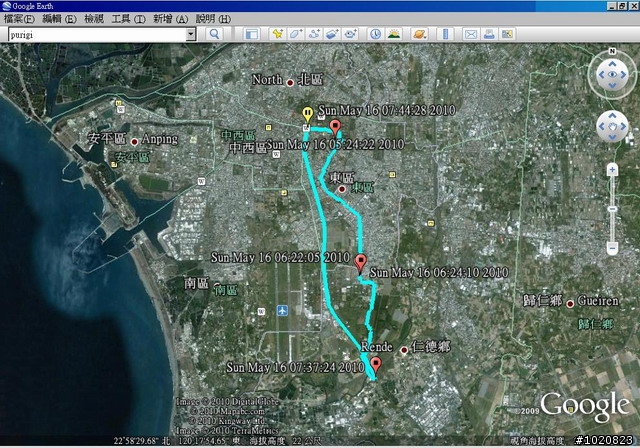Click the 東區 place dot
The width and height of the screenshot is (640, 448).
pyautogui.click(x=342, y=189)
